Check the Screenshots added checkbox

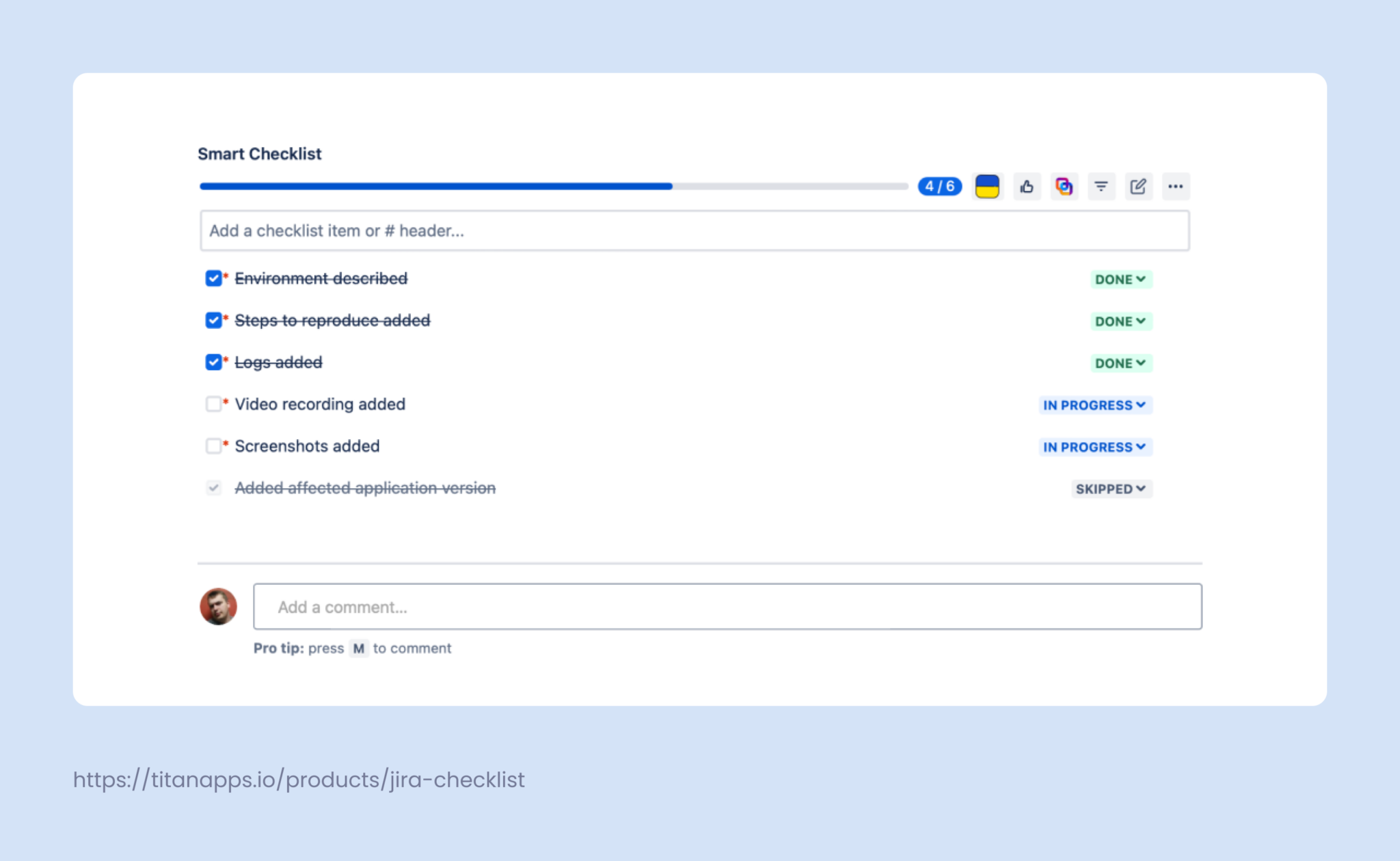click(x=213, y=446)
